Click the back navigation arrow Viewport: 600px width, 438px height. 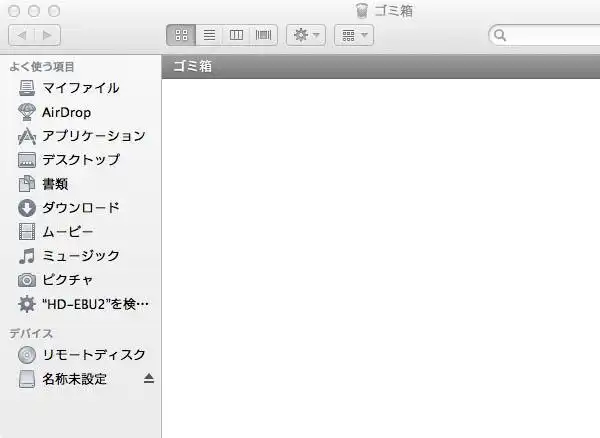21,34
